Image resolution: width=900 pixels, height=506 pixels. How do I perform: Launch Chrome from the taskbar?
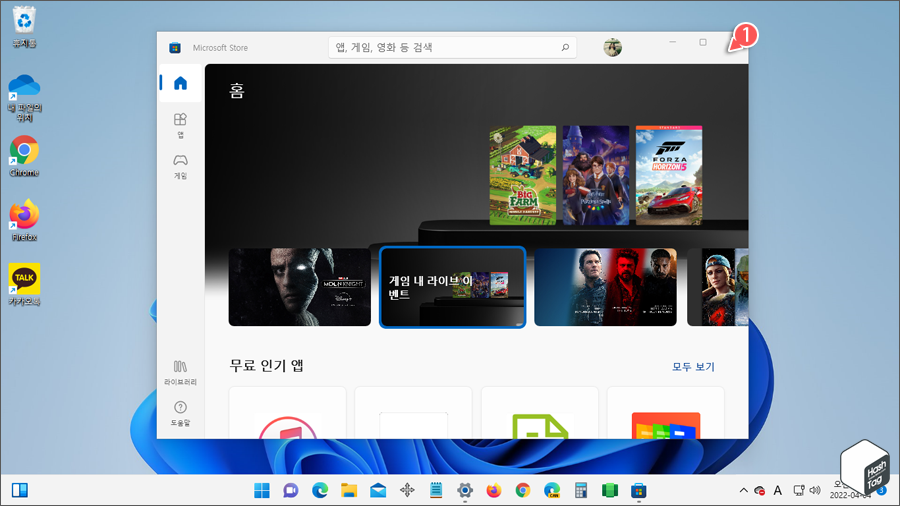pos(522,491)
